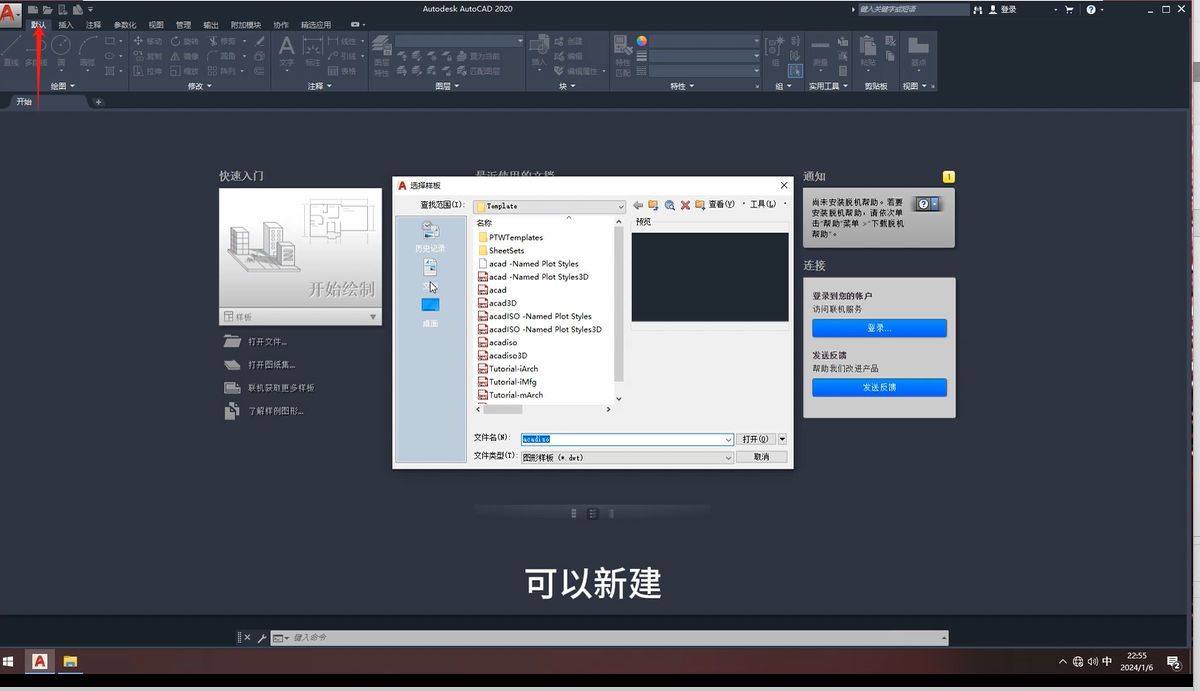Screen dimensions: 1200x691
Task: Switch to the 视图 ribbon tab
Action: (156, 24)
